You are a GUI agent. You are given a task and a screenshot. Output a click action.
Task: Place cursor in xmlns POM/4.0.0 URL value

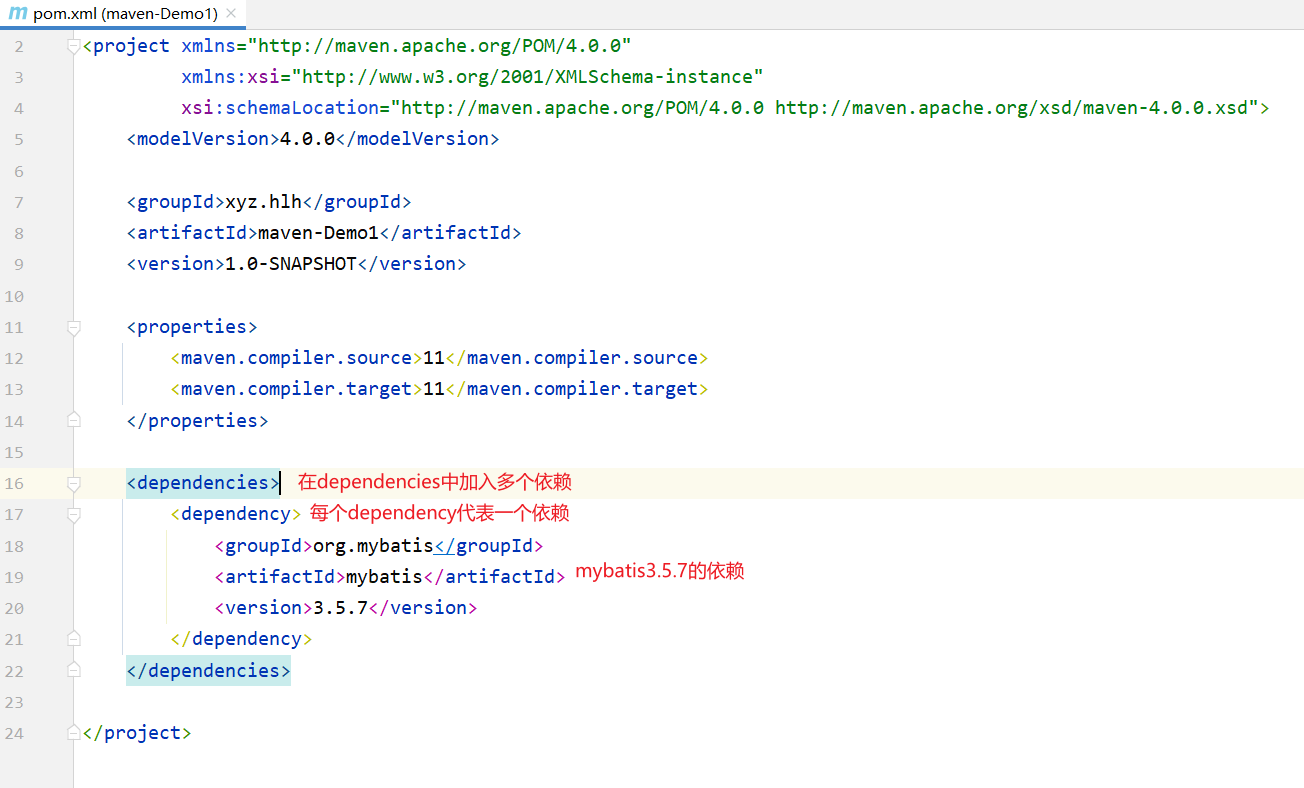point(440,46)
